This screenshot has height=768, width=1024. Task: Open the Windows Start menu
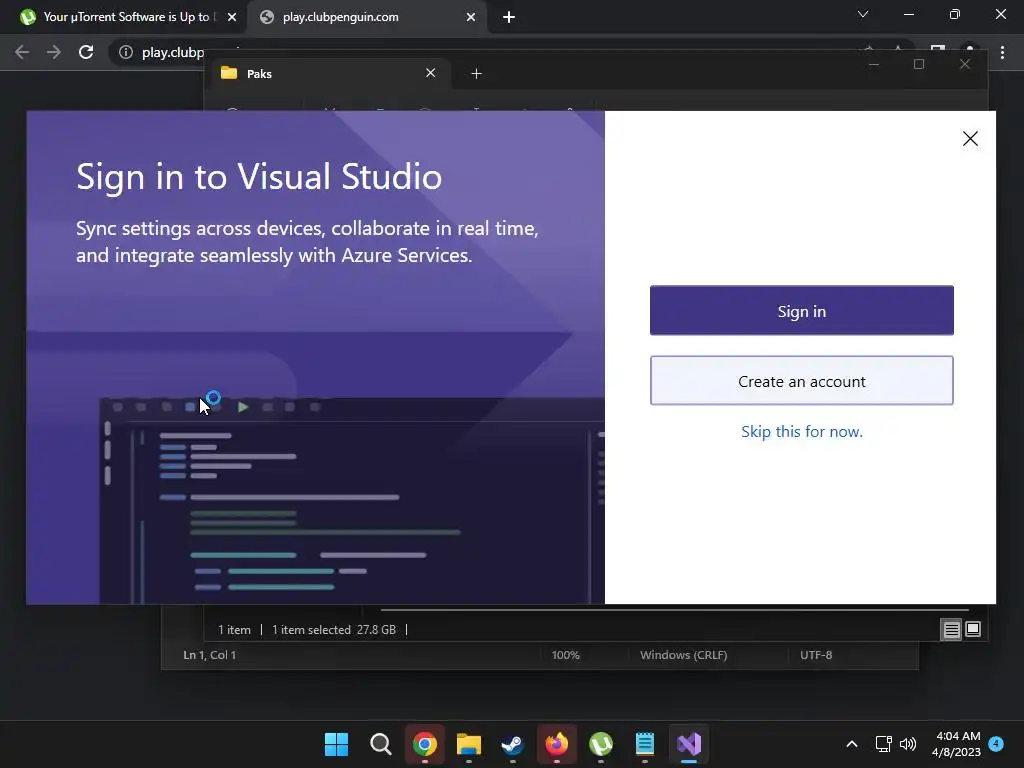click(337, 744)
